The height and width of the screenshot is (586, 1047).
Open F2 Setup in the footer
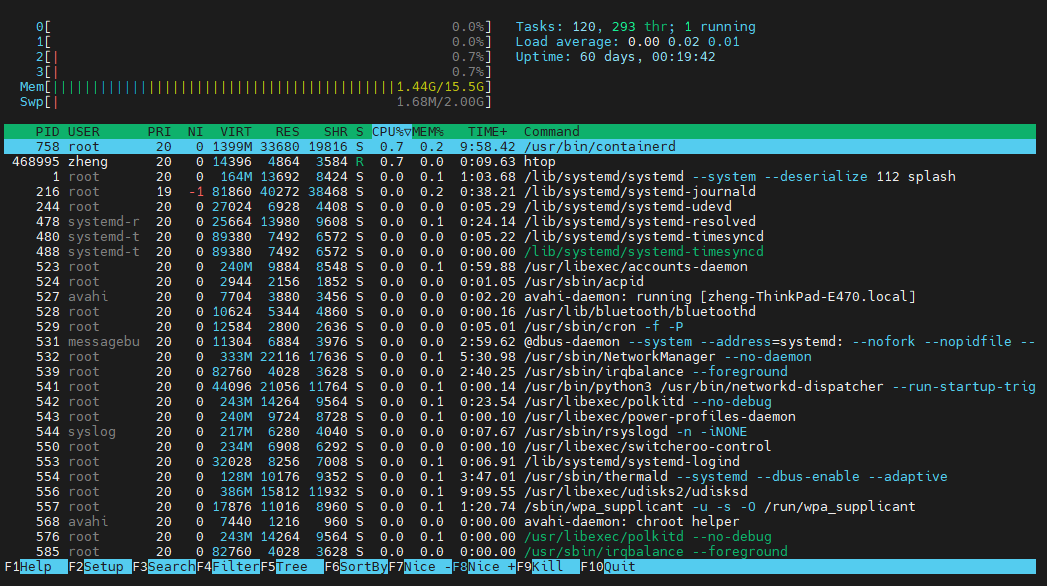coord(100,567)
